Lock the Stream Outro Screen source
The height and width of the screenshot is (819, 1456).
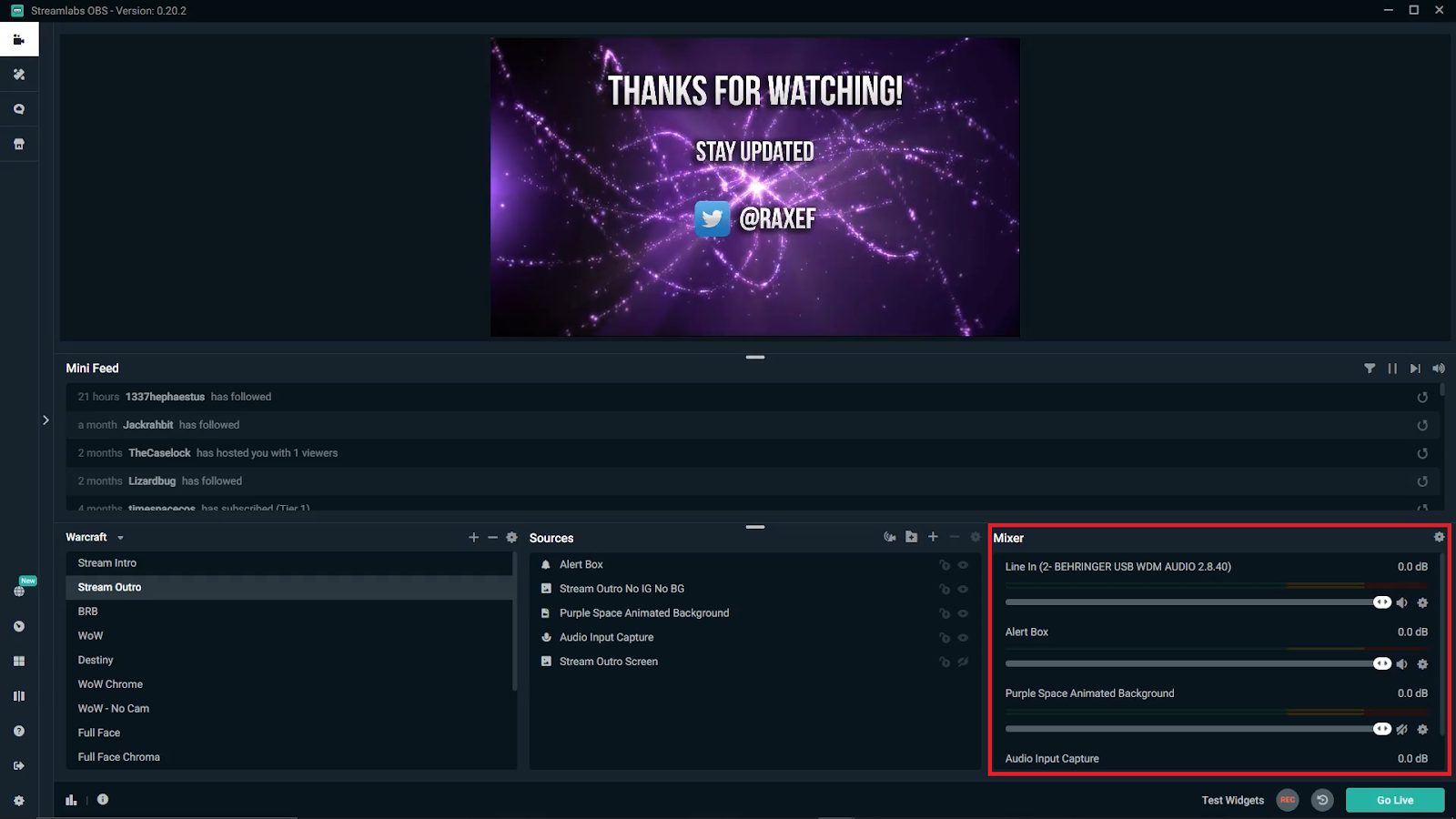945,662
